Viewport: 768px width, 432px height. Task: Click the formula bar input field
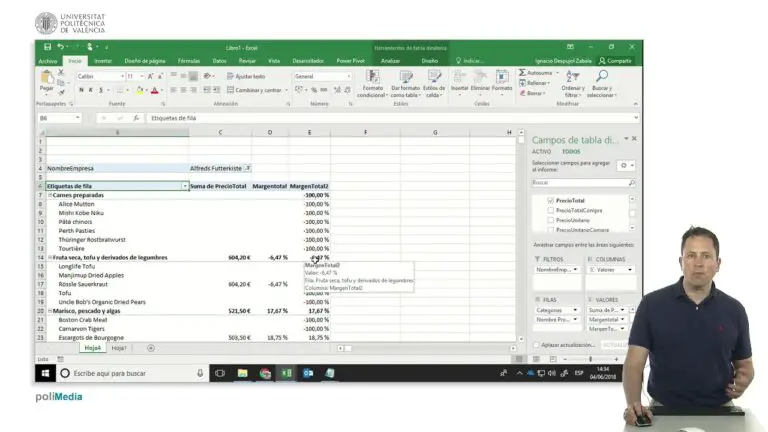(390, 118)
